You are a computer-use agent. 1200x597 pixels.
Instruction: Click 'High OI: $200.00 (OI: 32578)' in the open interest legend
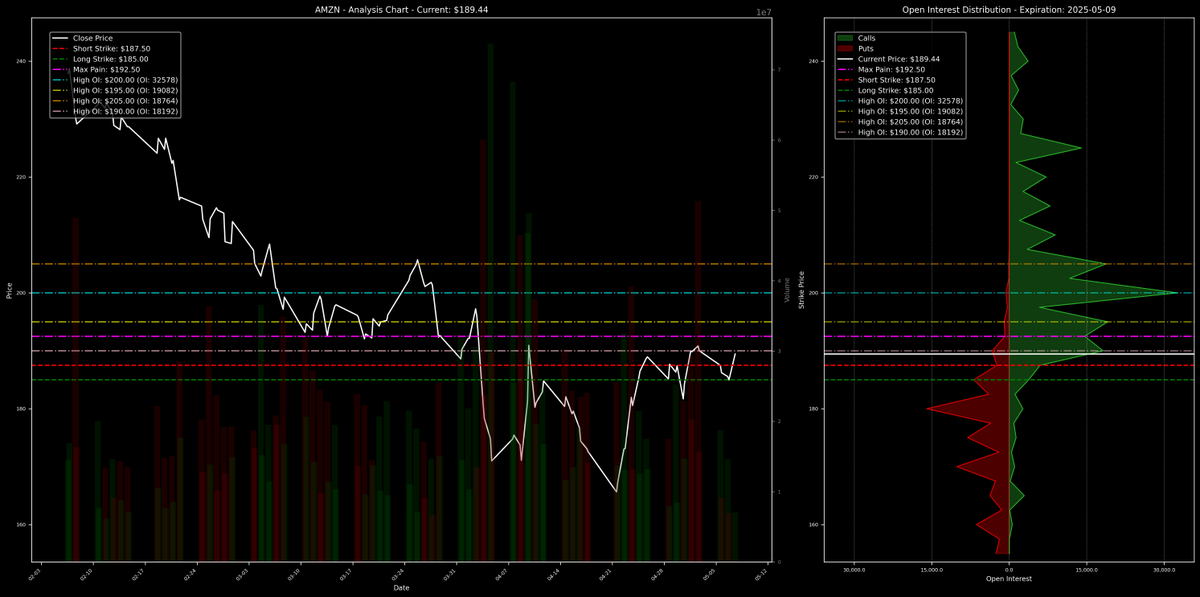click(x=912, y=102)
